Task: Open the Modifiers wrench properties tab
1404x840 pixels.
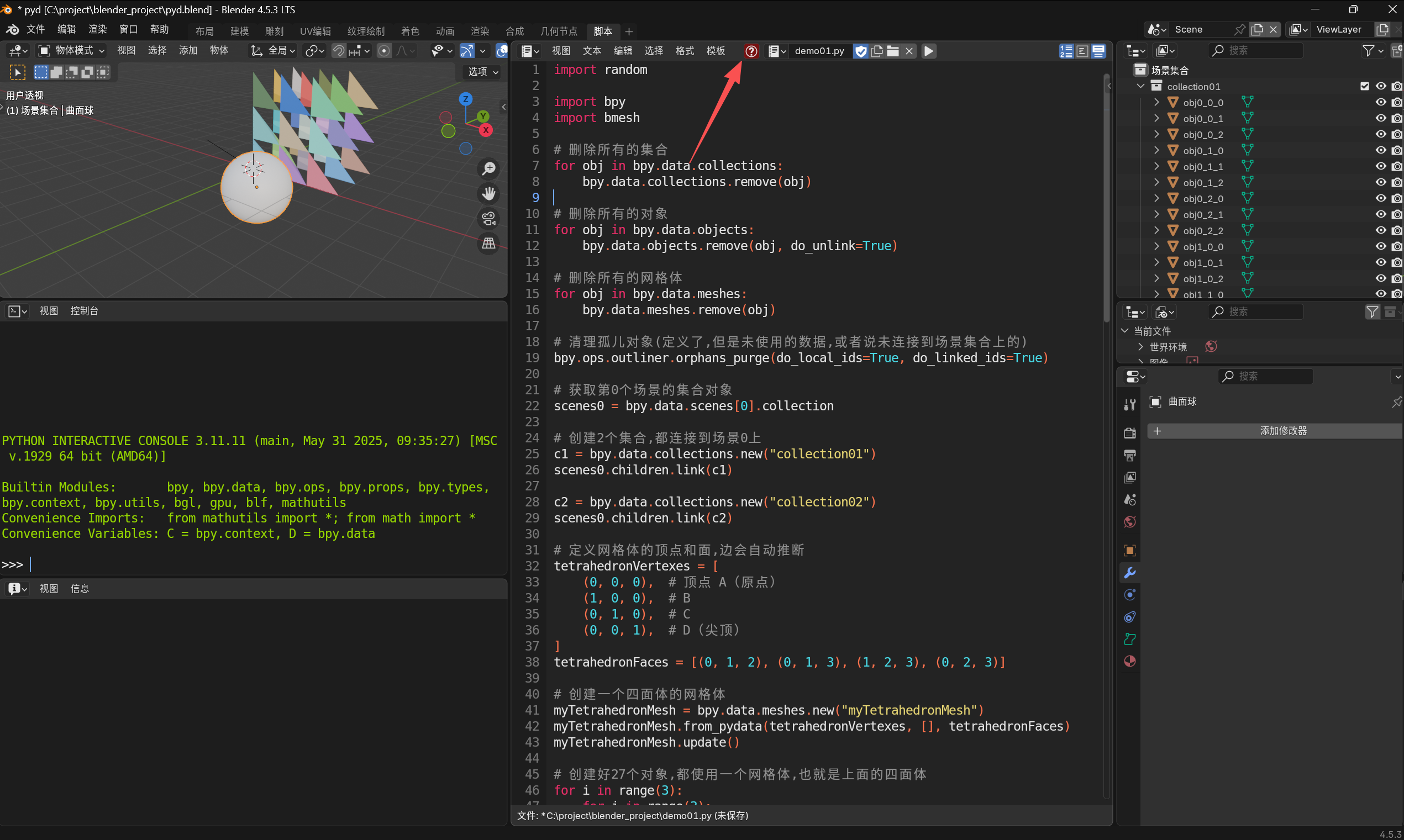Action: [1129, 572]
